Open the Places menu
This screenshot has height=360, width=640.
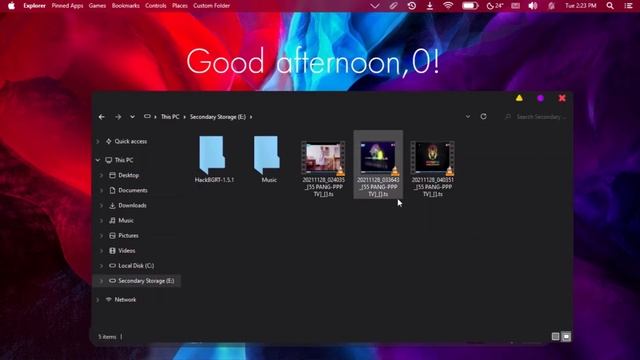tap(180, 6)
